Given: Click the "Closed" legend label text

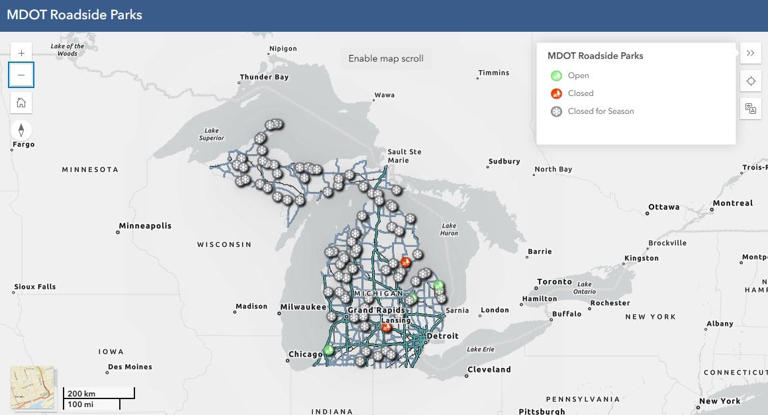Looking at the screenshot, I should (x=580, y=93).
